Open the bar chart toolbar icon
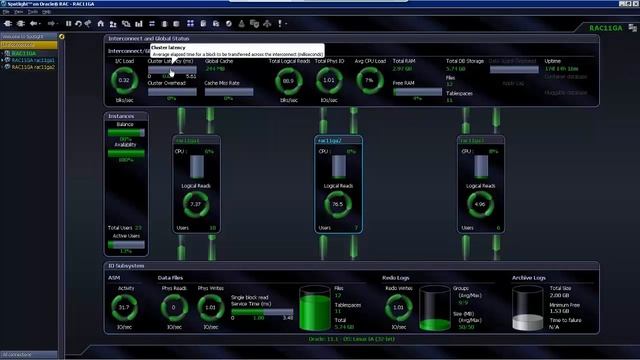 [139, 24]
